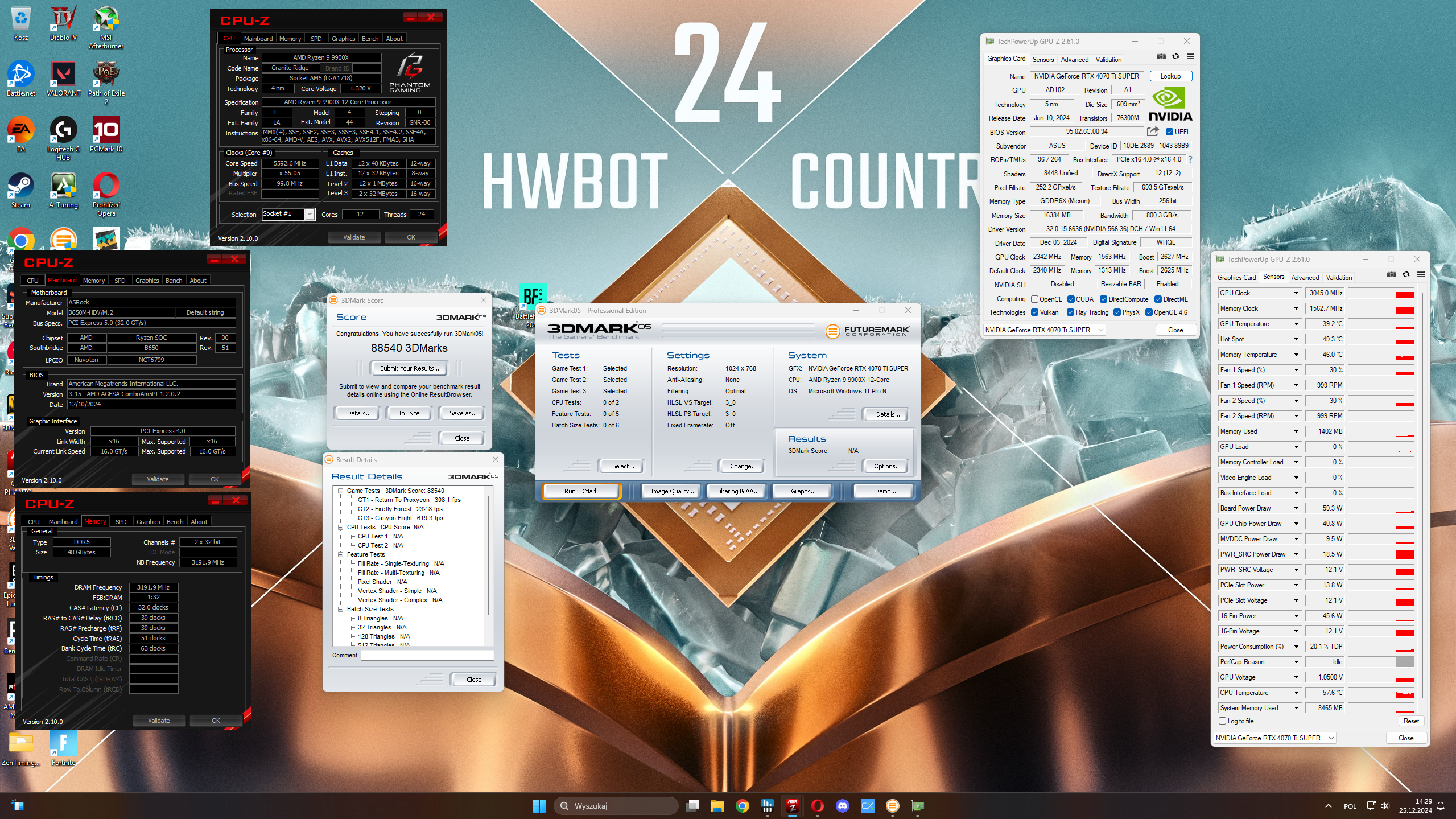The height and width of the screenshot is (819, 1456).
Task: Click To Excel in 3DMark Score window
Action: click(x=410, y=413)
